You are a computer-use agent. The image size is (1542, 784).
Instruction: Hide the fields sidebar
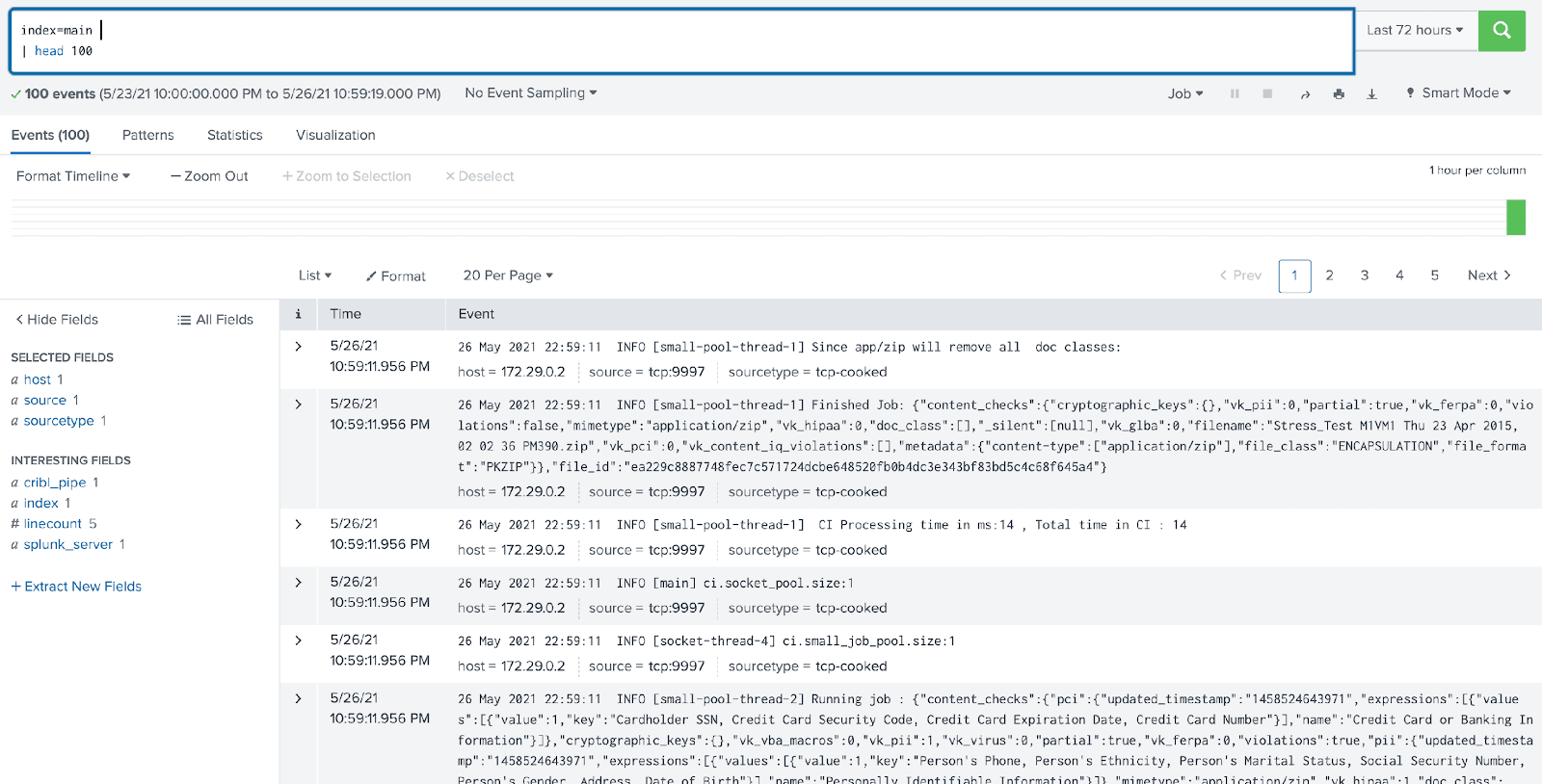pyautogui.click(x=56, y=320)
